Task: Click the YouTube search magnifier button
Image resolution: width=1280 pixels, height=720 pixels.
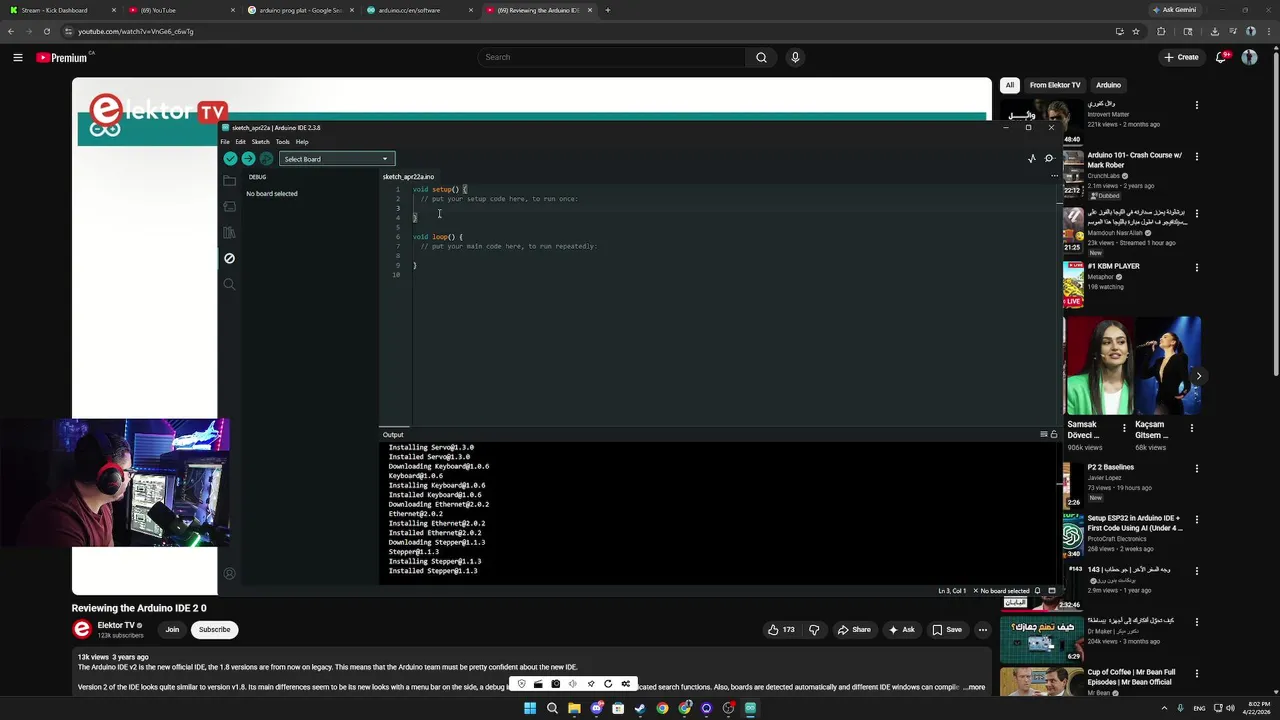Action: [x=761, y=57]
